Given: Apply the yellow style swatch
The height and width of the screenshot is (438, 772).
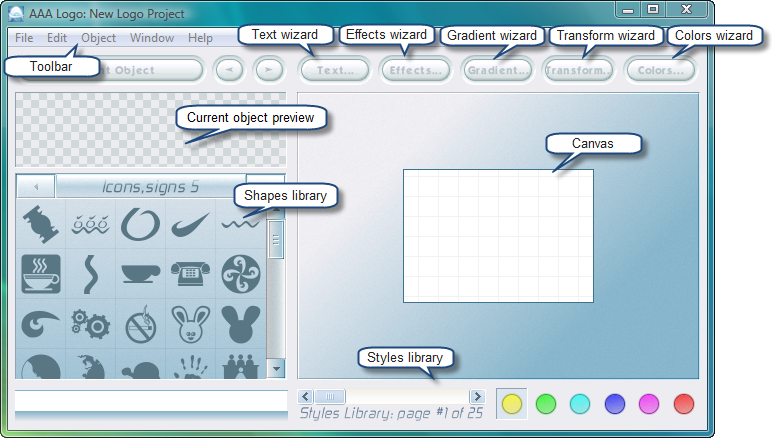Looking at the screenshot, I should pos(512,404).
